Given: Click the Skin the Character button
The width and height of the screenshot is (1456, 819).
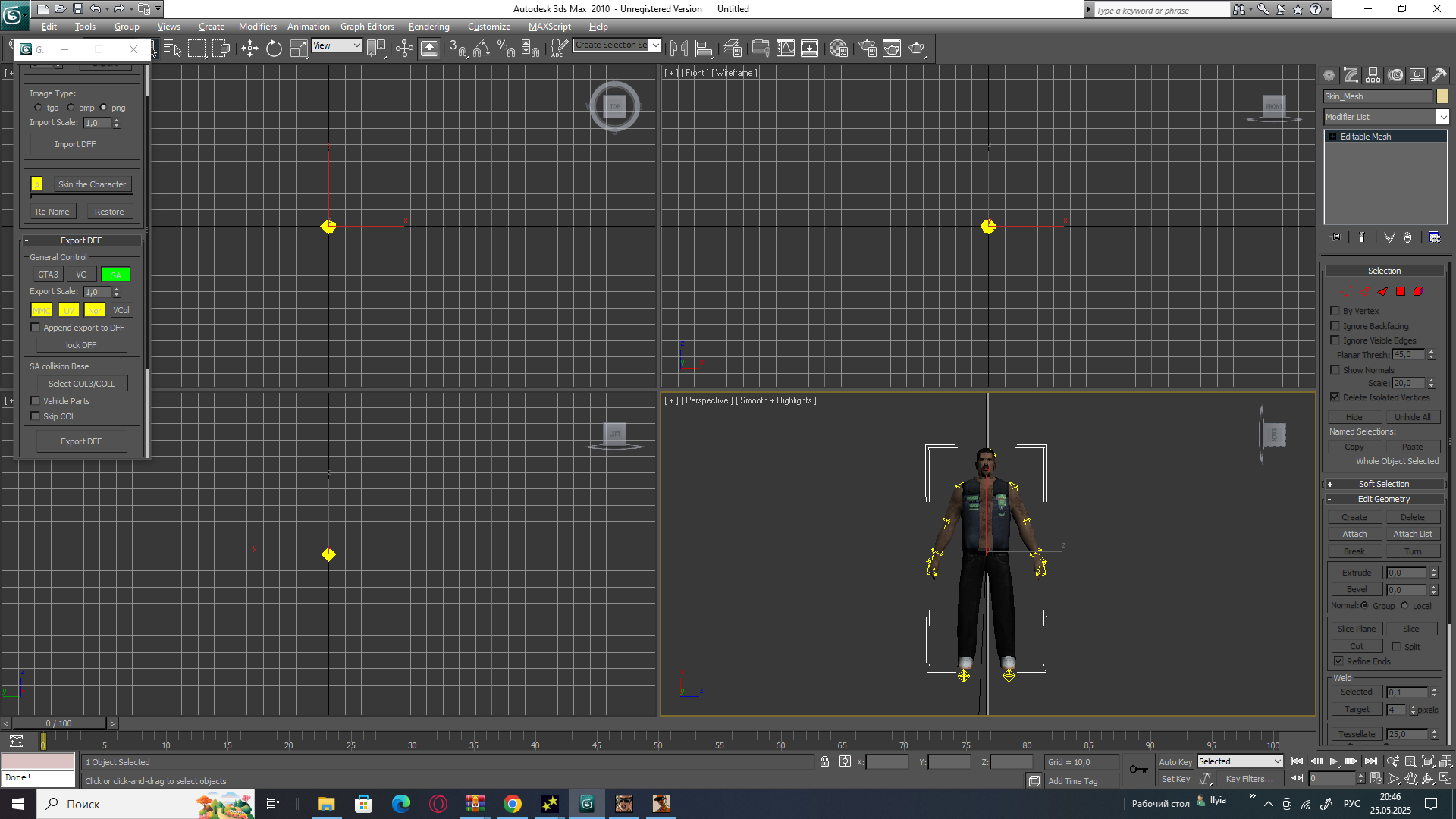Looking at the screenshot, I should pos(92,184).
